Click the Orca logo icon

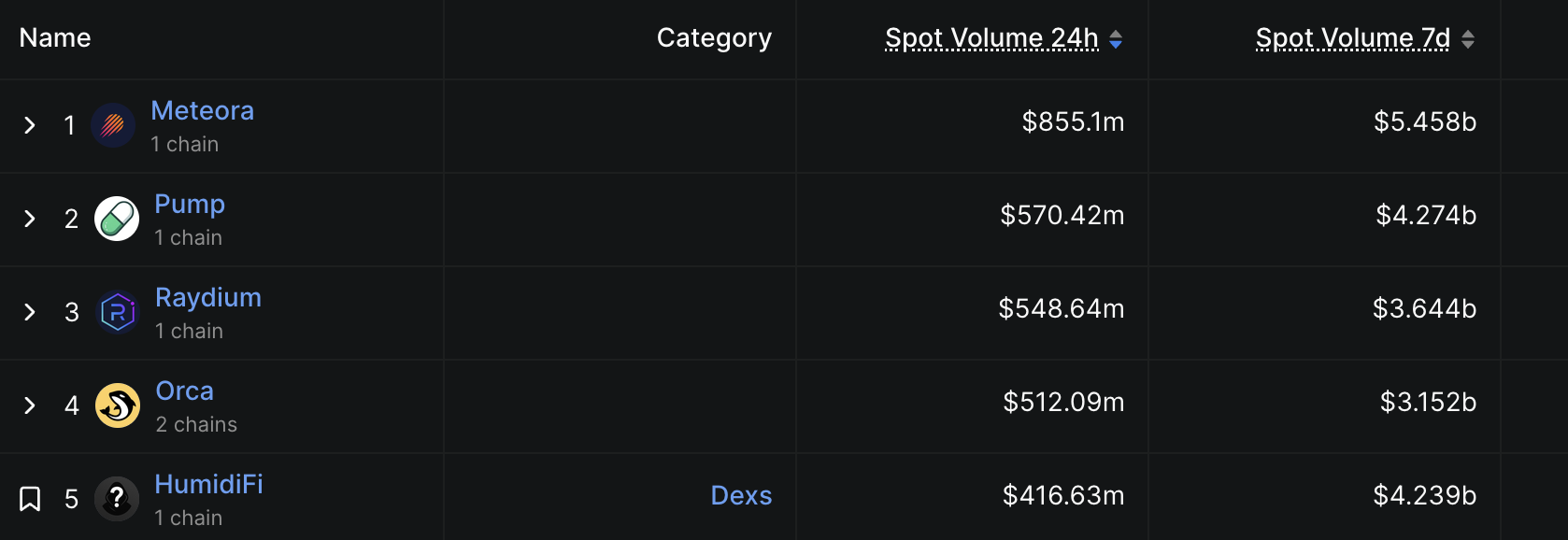pos(118,405)
